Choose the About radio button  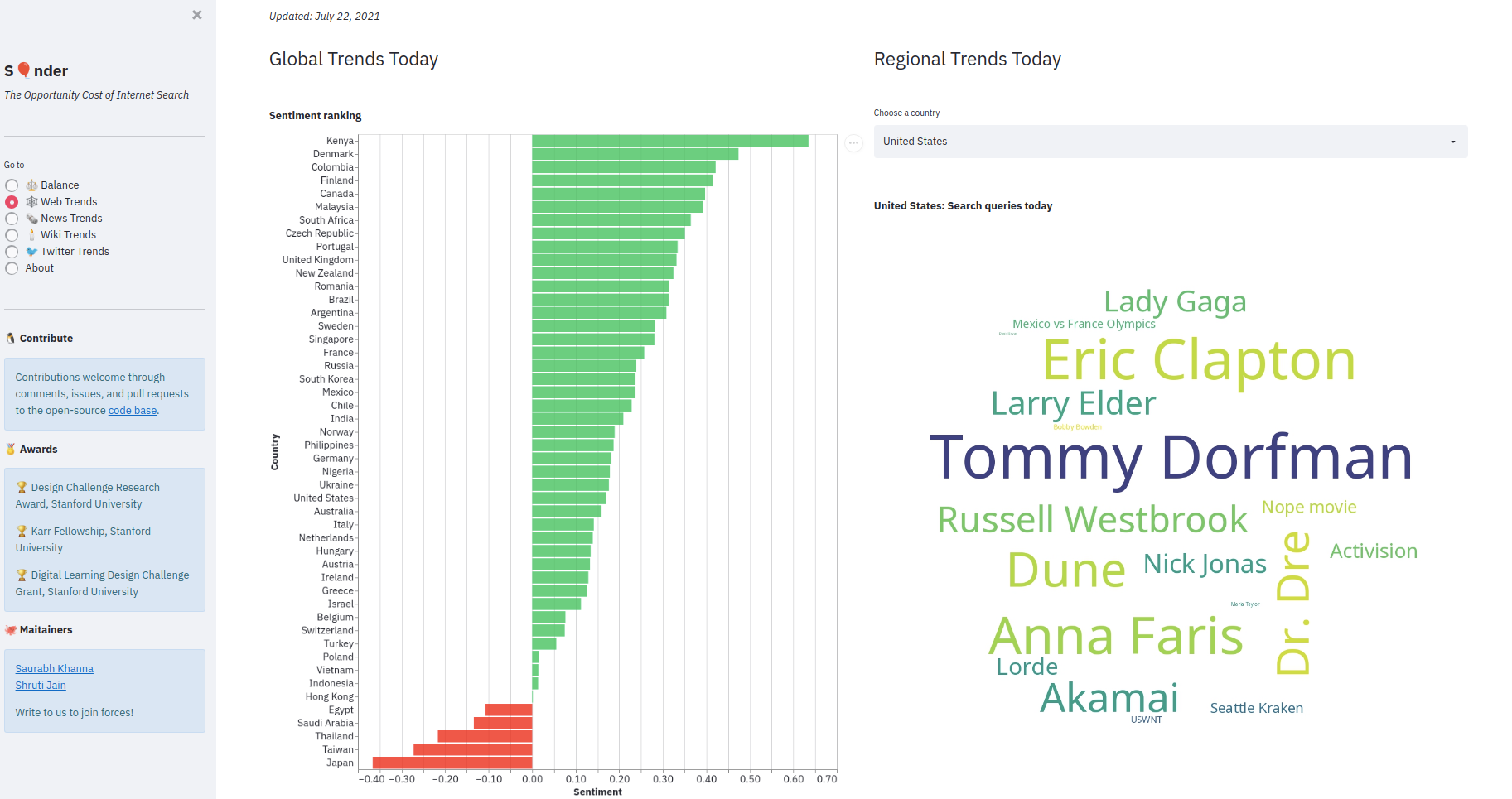(12, 268)
